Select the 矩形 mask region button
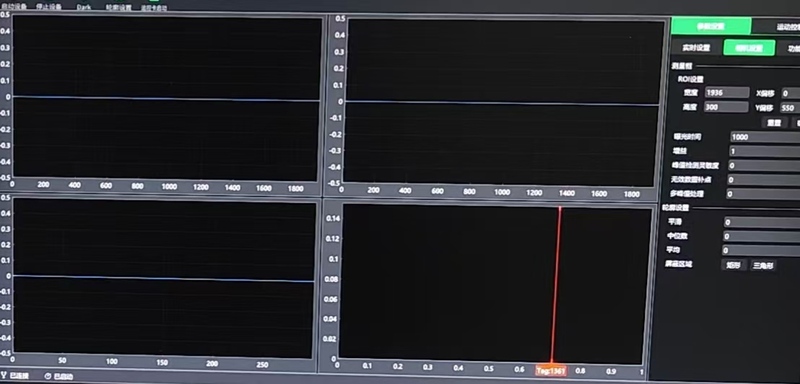Viewport: 800px width, 384px height. point(733,265)
